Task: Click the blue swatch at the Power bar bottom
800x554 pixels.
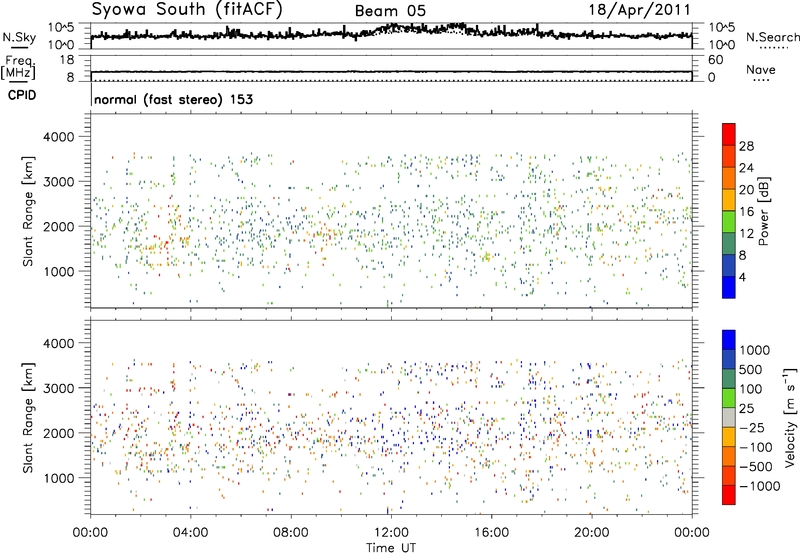Action: pyautogui.click(x=729, y=287)
